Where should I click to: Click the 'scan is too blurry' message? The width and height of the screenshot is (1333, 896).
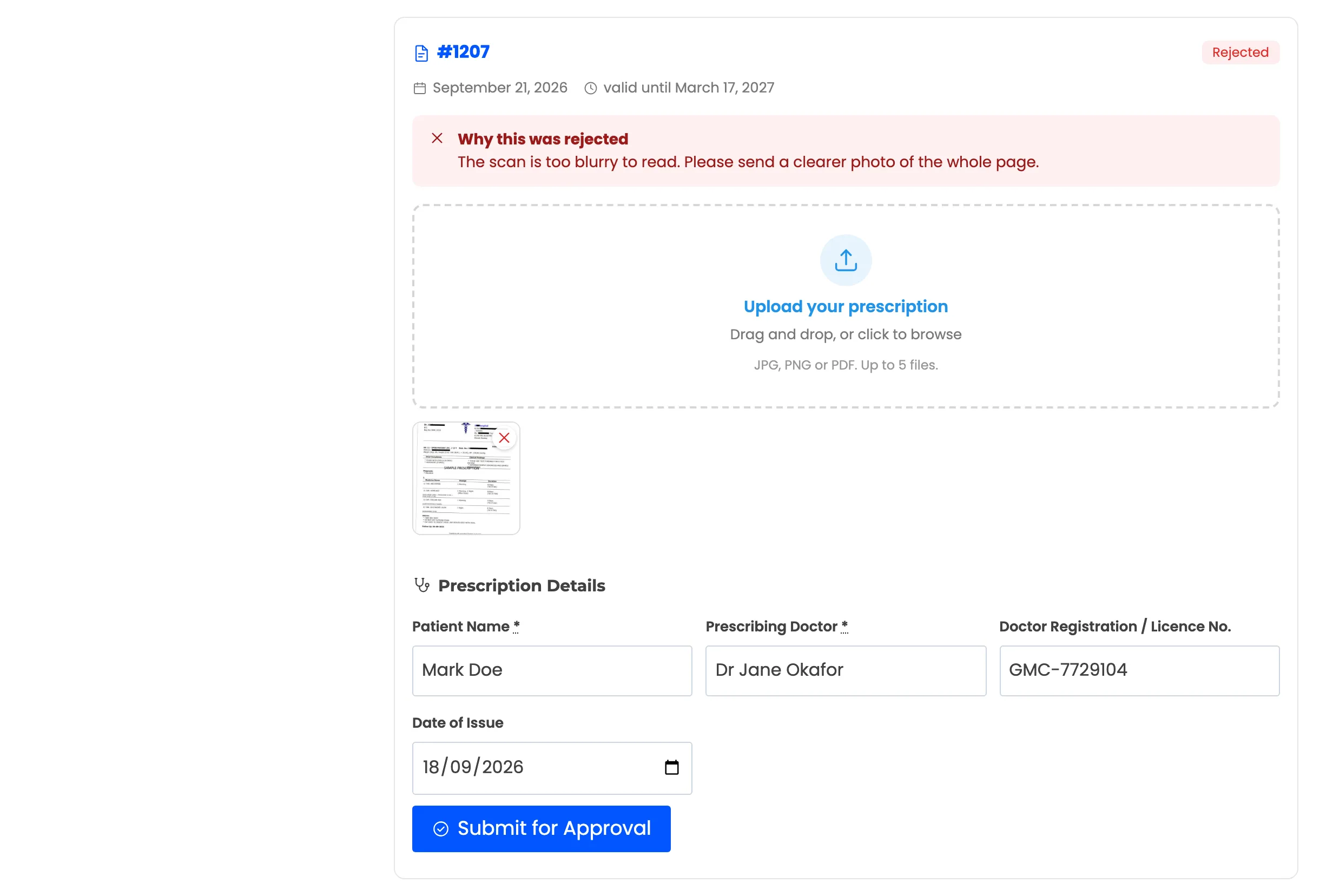pyautogui.click(x=748, y=162)
